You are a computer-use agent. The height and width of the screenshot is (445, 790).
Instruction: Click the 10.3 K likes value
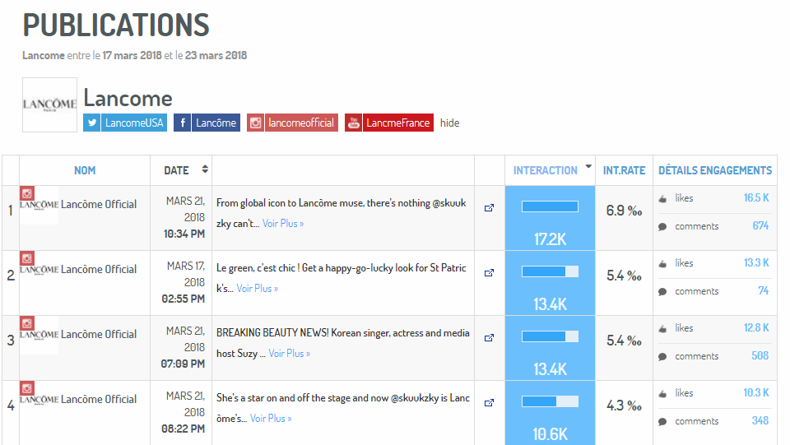tap(756, 393)
